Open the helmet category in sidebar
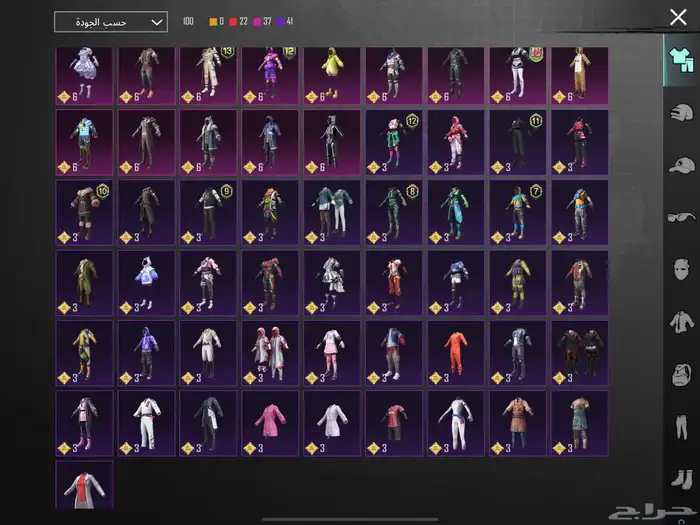The height and width of the screenshot is (525, 700). (x=681, y=112)
